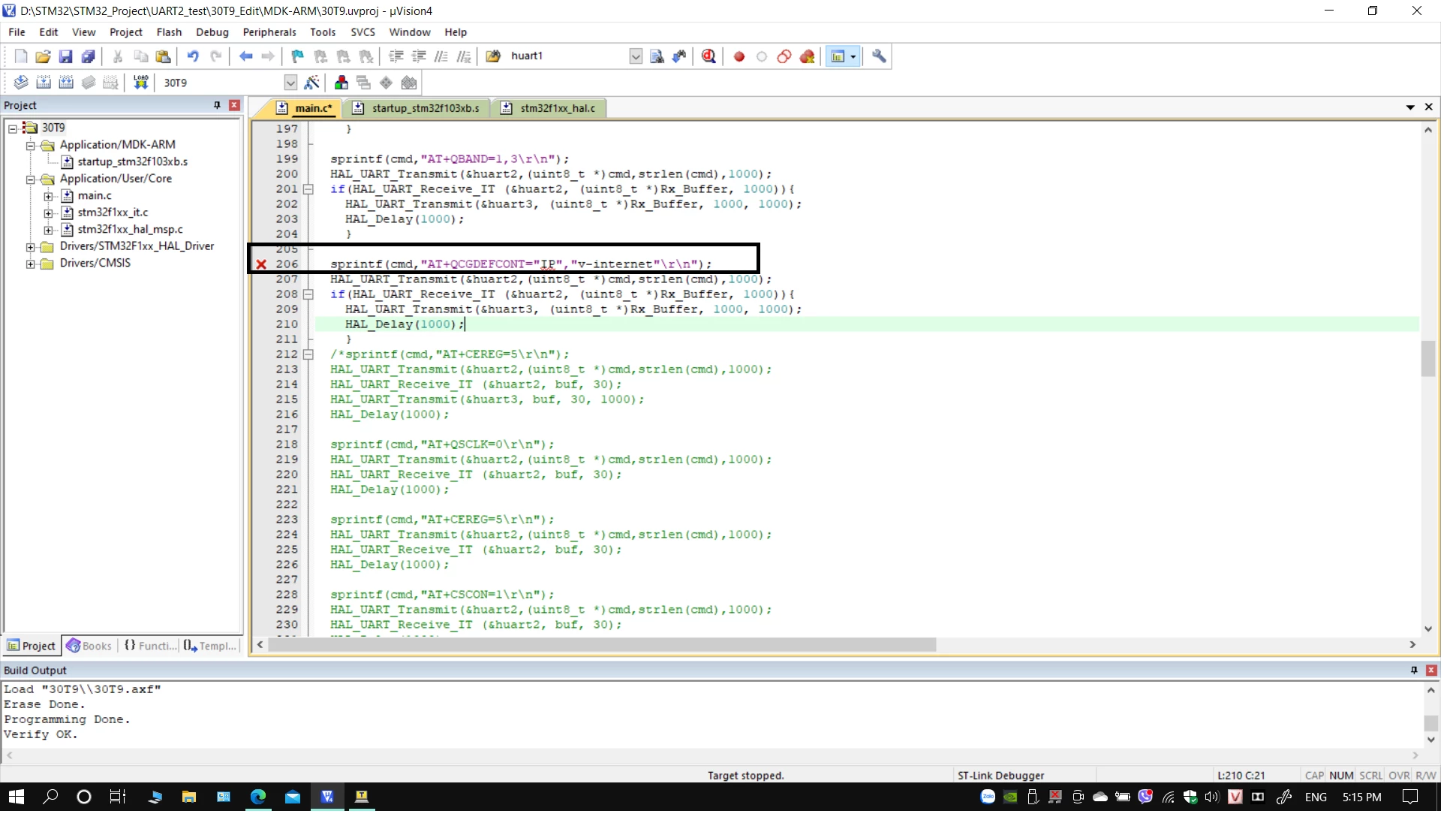This screenshot has height=823, width=1456.
Task: Switch to the startup_stm32f103xb.s tab
Action: [419, 108]
